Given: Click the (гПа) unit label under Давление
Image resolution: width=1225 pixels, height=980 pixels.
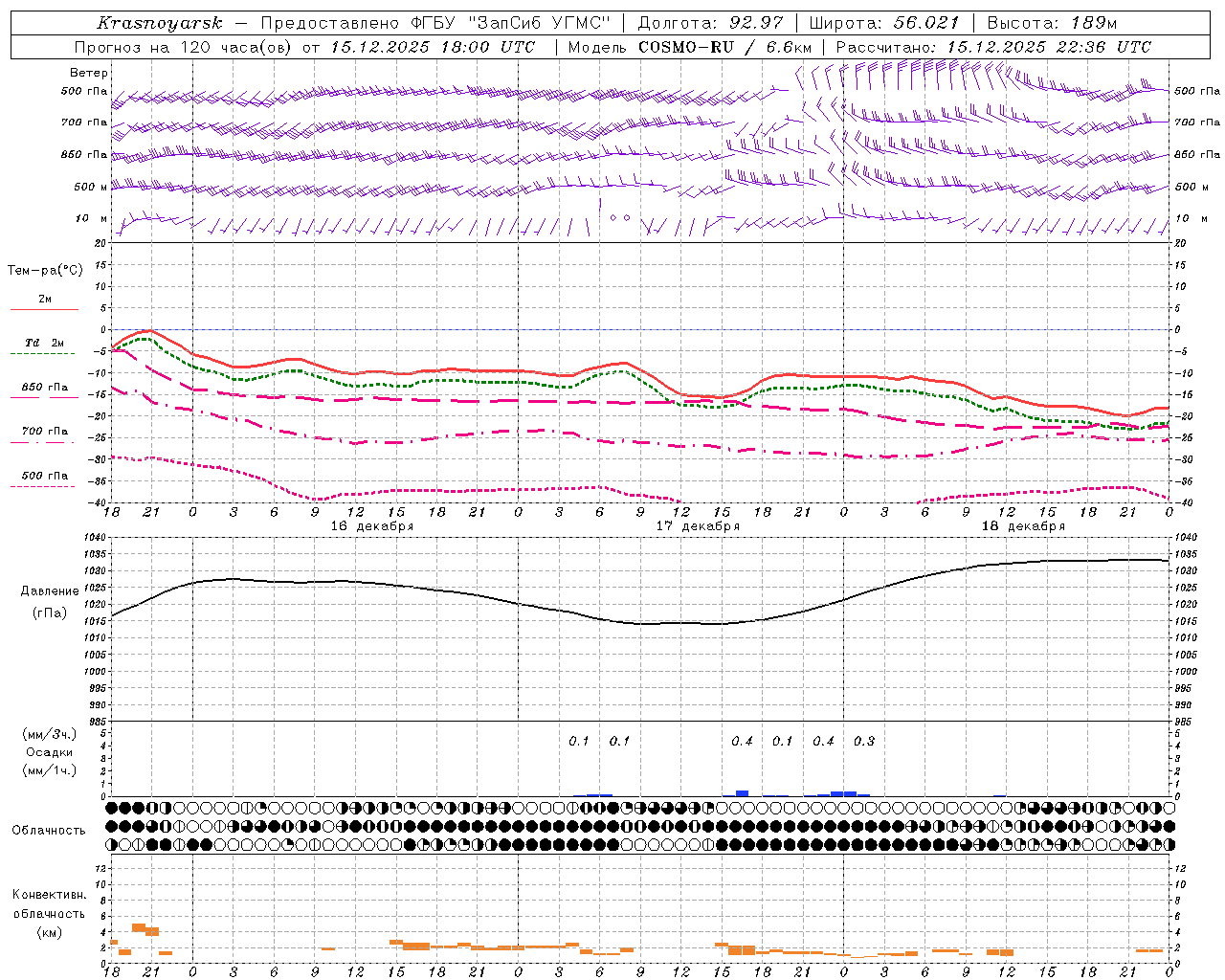Looking at the screenshot, I should point(49,613).
